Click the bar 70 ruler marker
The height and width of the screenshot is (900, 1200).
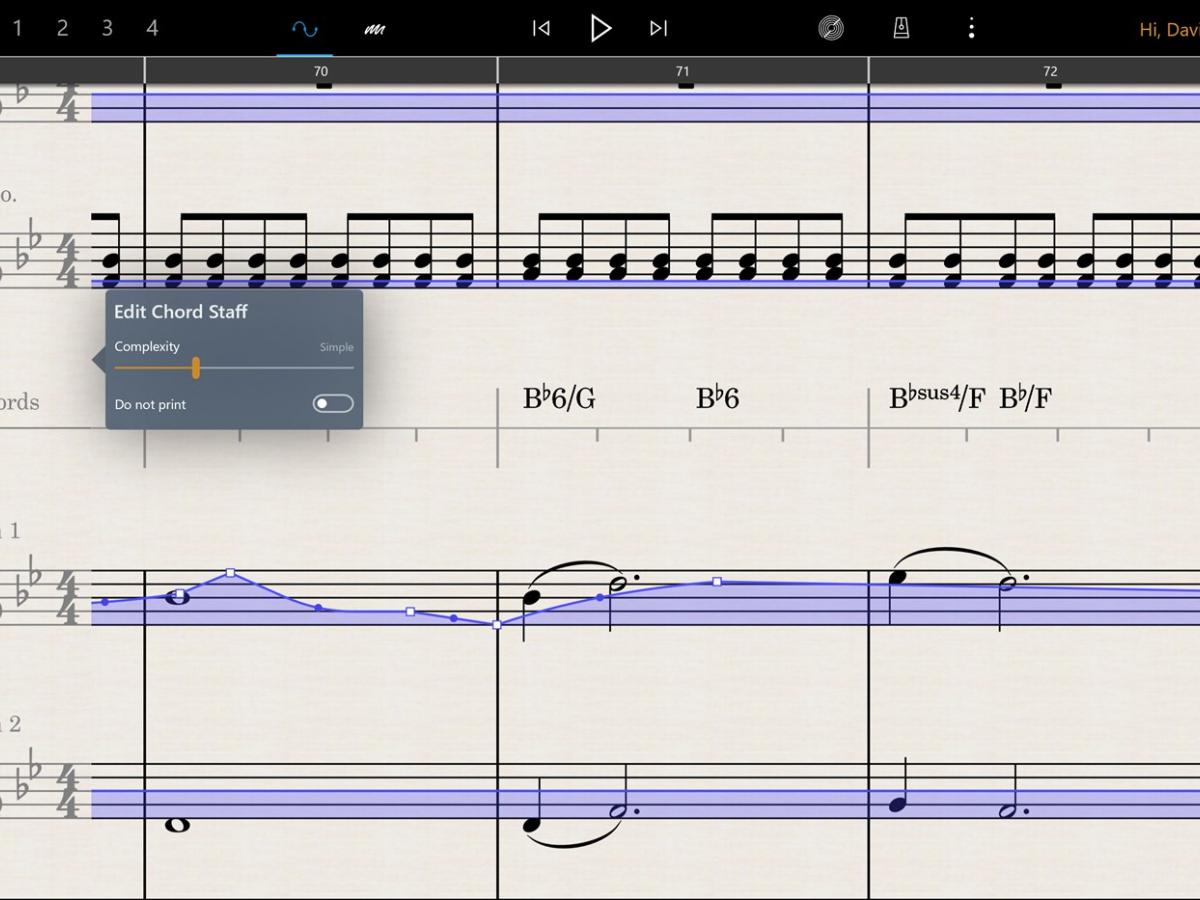click(x=321, y=72)
